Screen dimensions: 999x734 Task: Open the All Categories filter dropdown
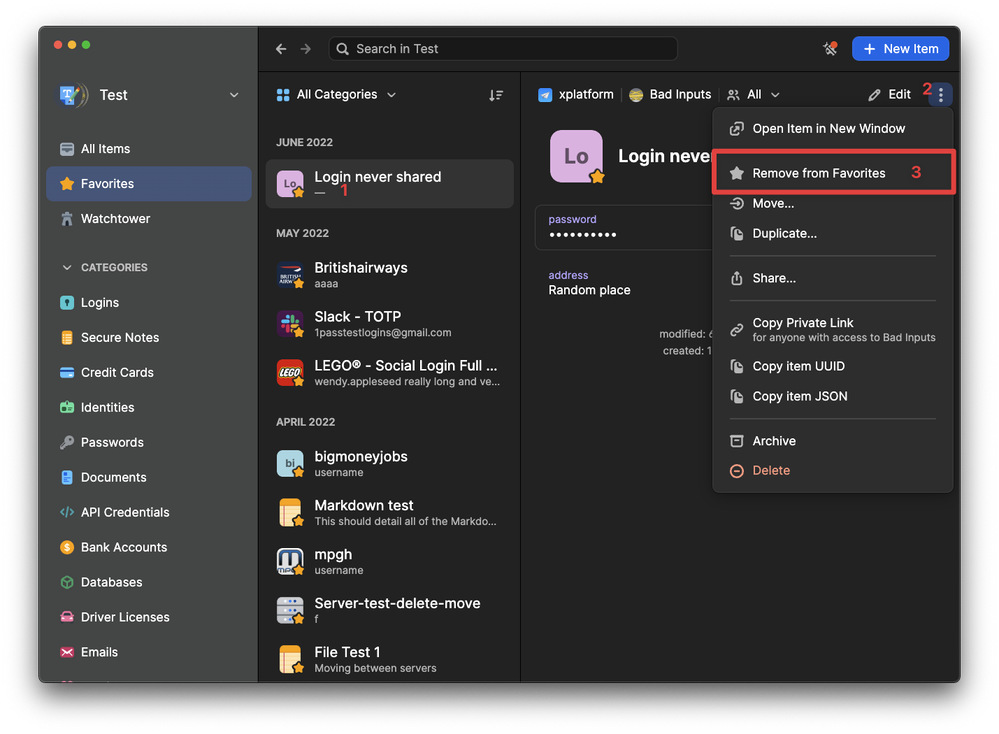click(x=336, y=95)
